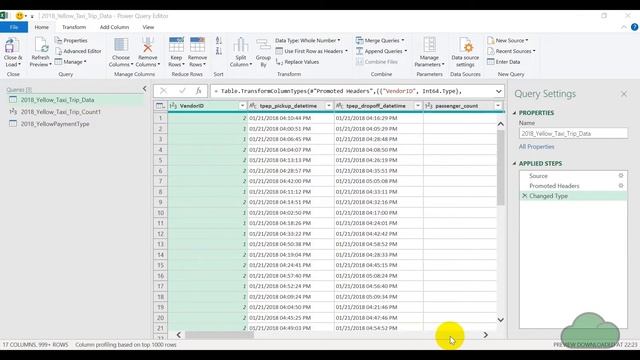
Task: Click the scroll left arrow
Action: click(178, 335)
